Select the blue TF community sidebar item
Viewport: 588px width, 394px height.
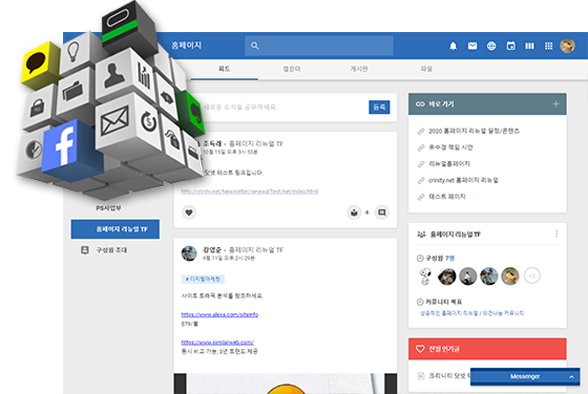coord(115,229)
